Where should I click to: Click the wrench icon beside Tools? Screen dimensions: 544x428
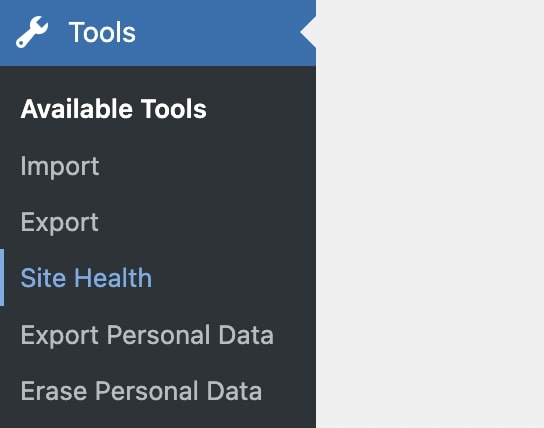(32, 32)
